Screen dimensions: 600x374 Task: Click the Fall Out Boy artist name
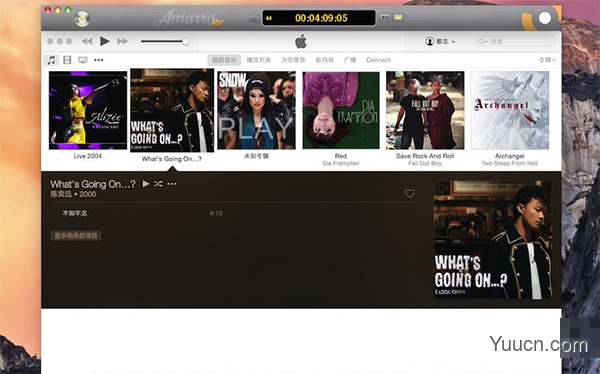[x=425, y=163]
